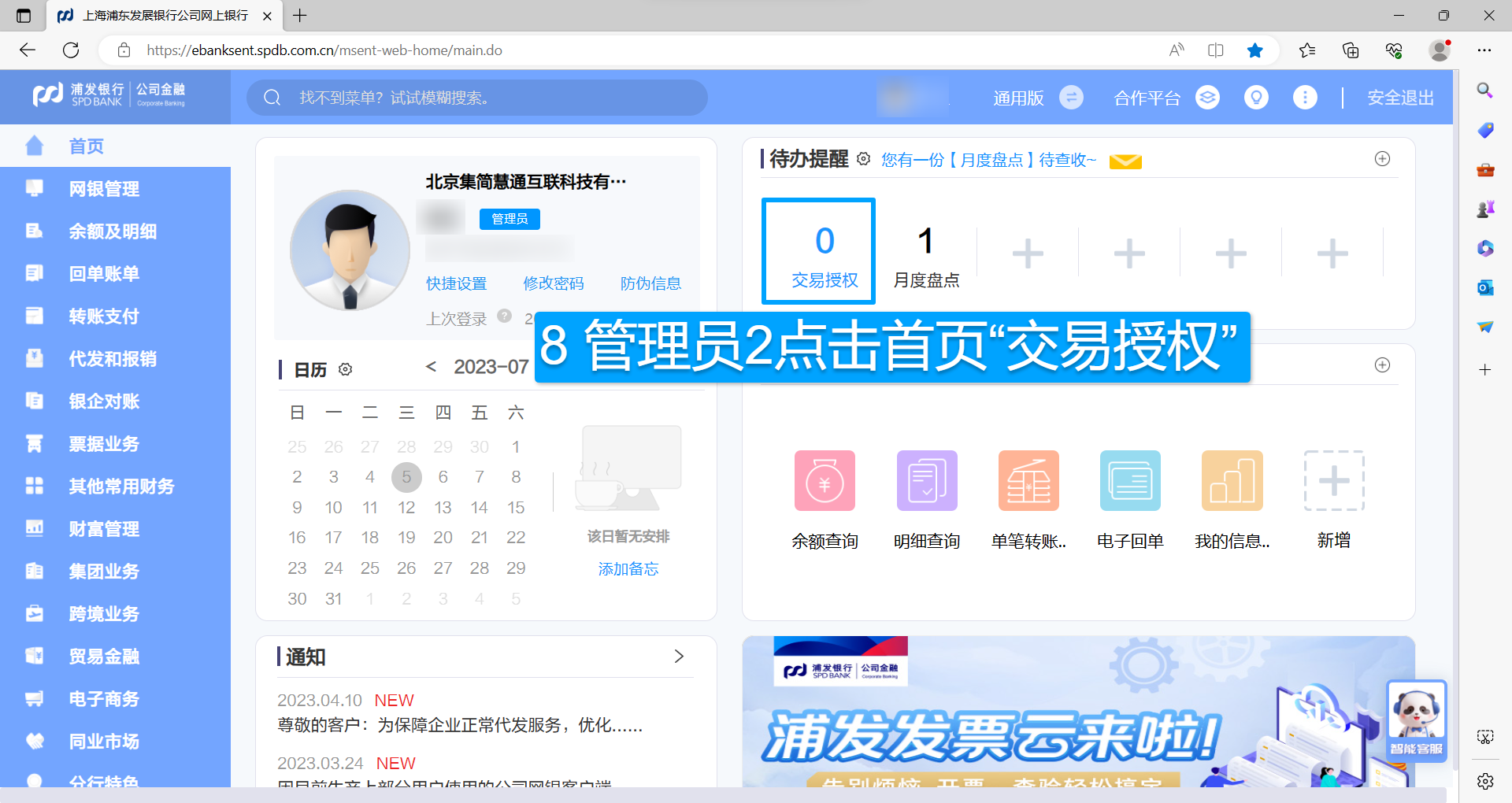Open 网银管理 menu item
The image size is (1512, 803).
tap(115, 189)
